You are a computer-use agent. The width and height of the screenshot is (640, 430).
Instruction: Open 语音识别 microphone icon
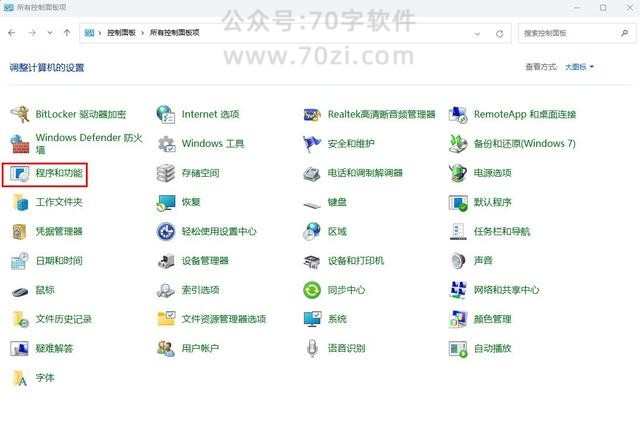tap(312, 348)
